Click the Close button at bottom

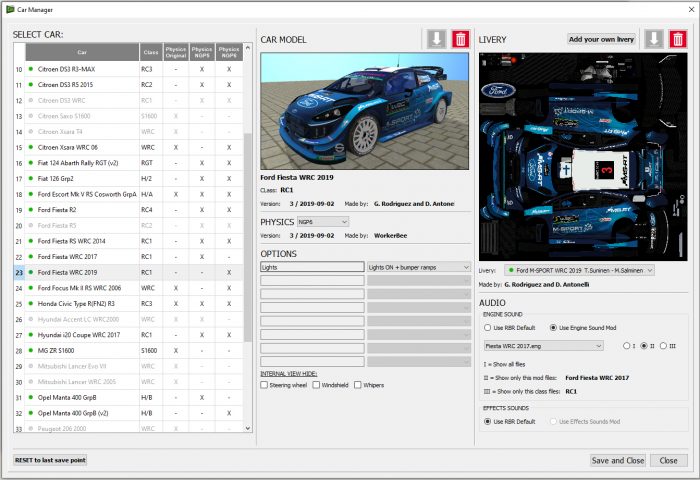668,460
